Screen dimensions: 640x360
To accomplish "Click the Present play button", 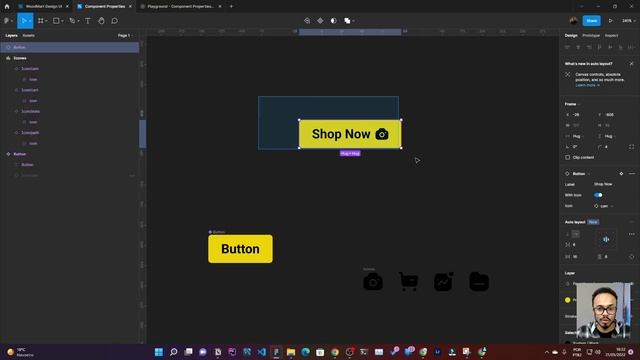I will tap(611, 21).
